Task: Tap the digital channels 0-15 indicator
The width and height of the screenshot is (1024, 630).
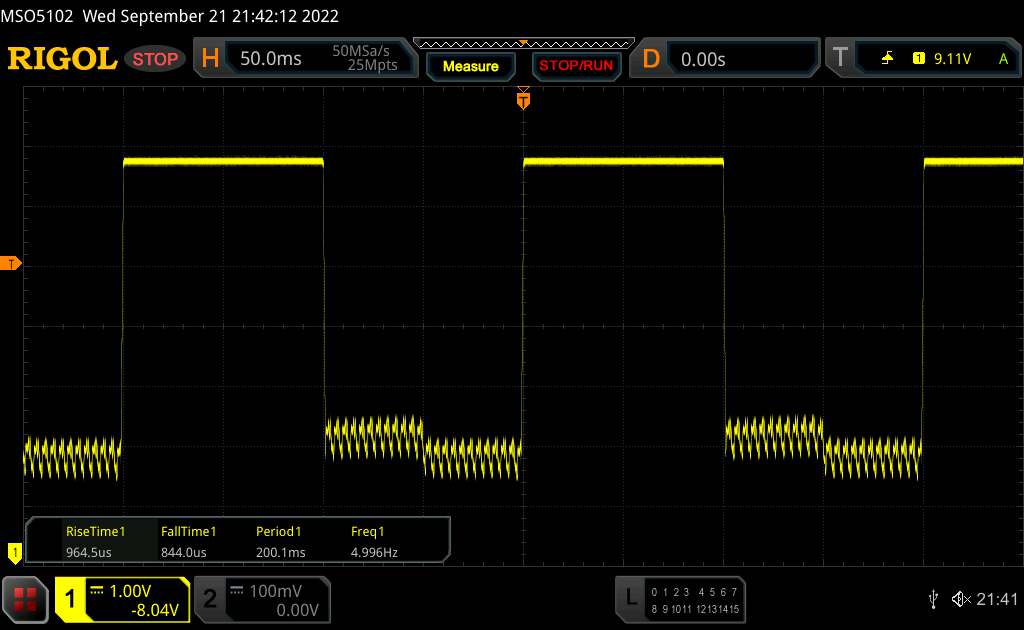Action: click(695, 601)
